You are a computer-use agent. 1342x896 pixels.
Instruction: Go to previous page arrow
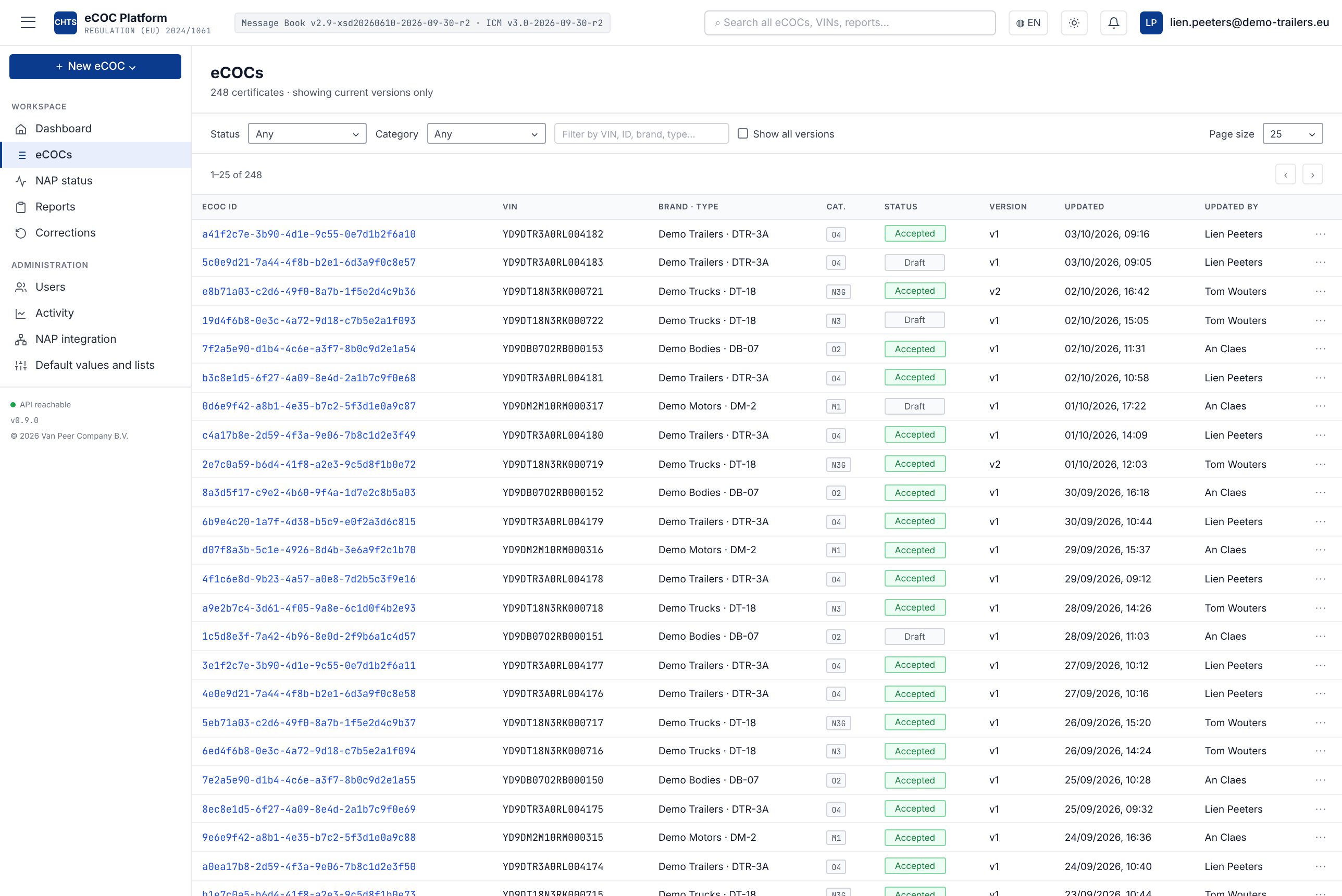[x=1285, y=175]
